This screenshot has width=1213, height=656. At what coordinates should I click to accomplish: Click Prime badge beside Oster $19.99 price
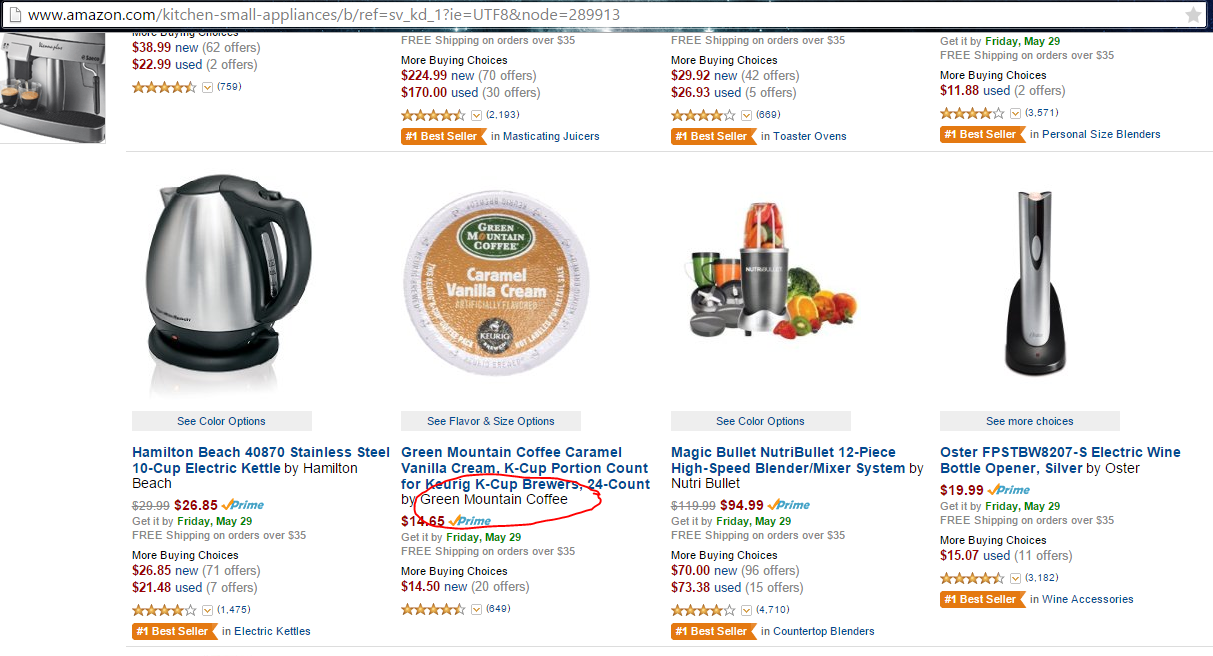(1008, 490)
